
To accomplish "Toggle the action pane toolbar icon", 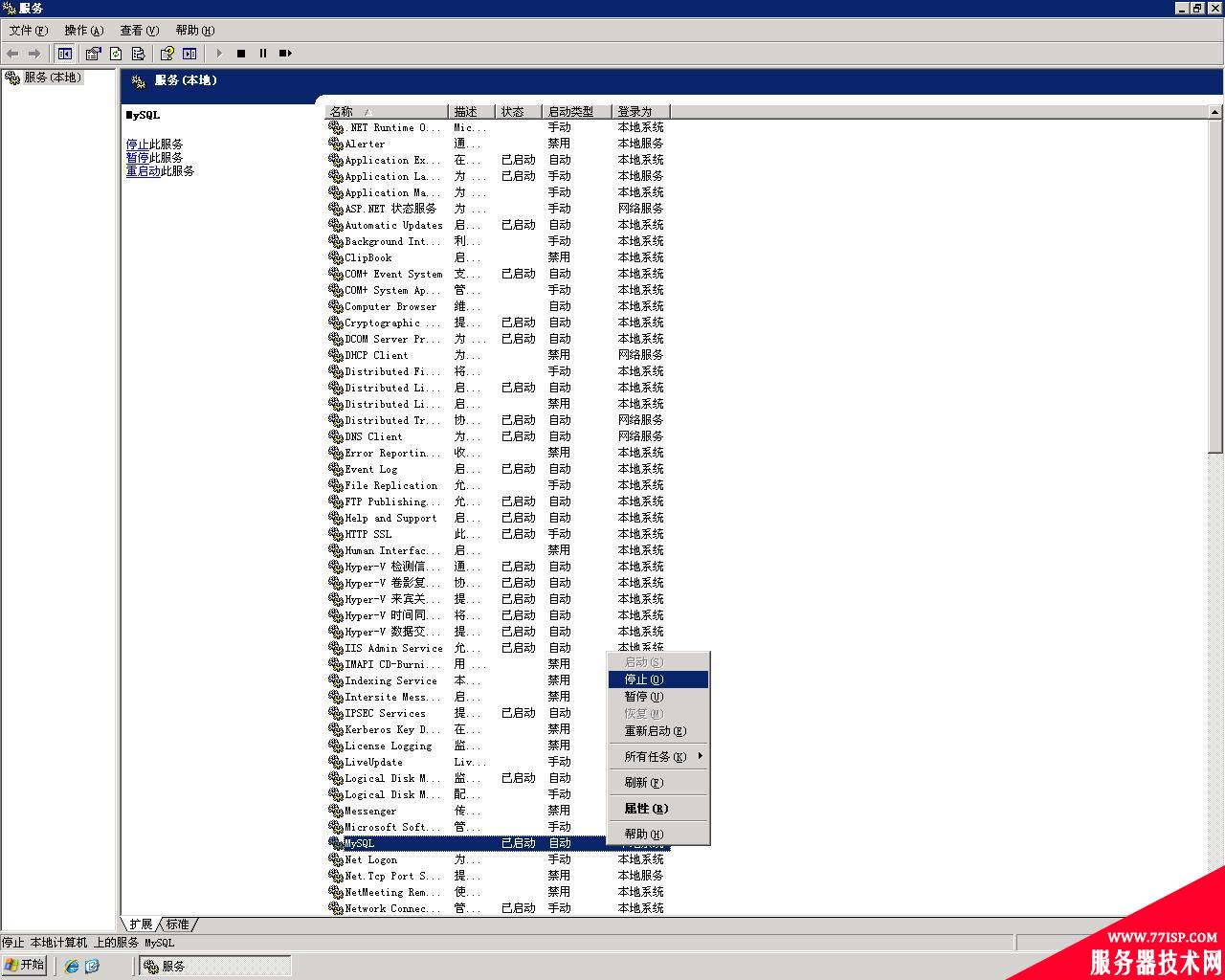I will [189, 54].
